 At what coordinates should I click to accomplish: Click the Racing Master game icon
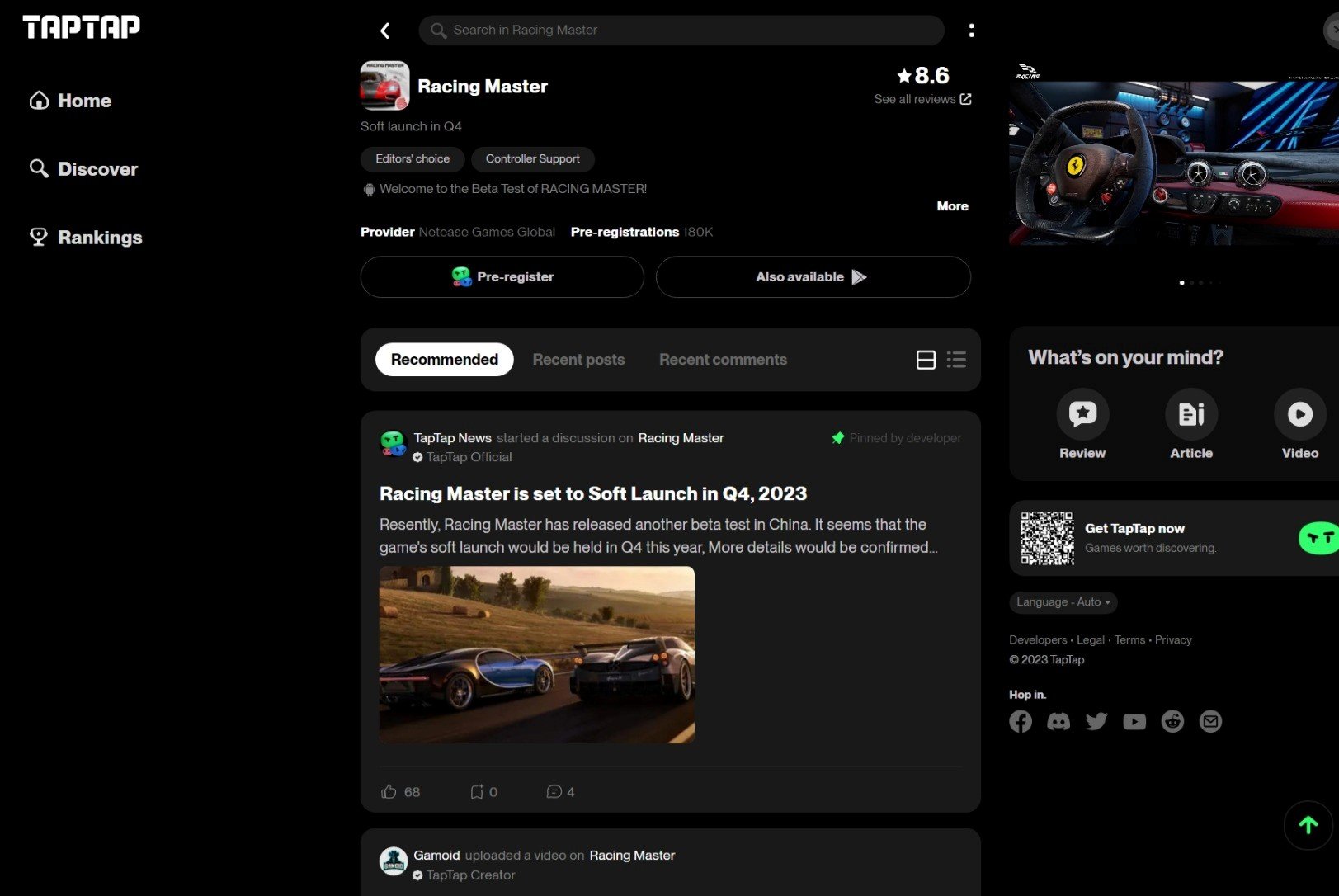(x=384, y=86)
